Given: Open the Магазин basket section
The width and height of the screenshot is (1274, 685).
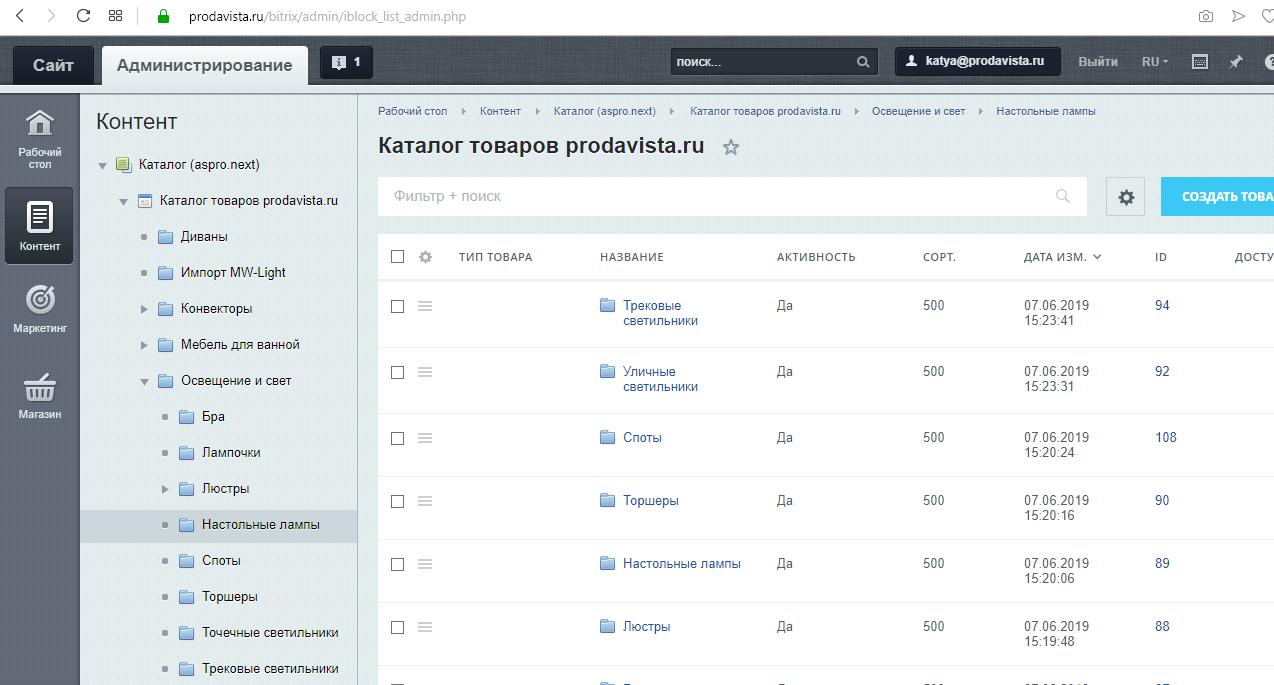Looking at the screenshot, I should coord(39,396).
